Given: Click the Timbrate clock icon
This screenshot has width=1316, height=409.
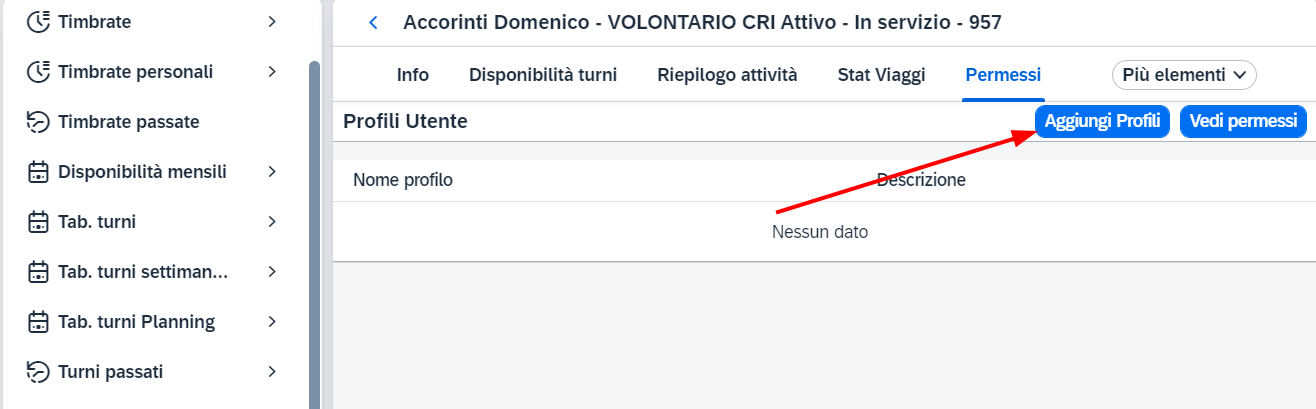Looking at the screenshot, I should click(x=38, y=21).
